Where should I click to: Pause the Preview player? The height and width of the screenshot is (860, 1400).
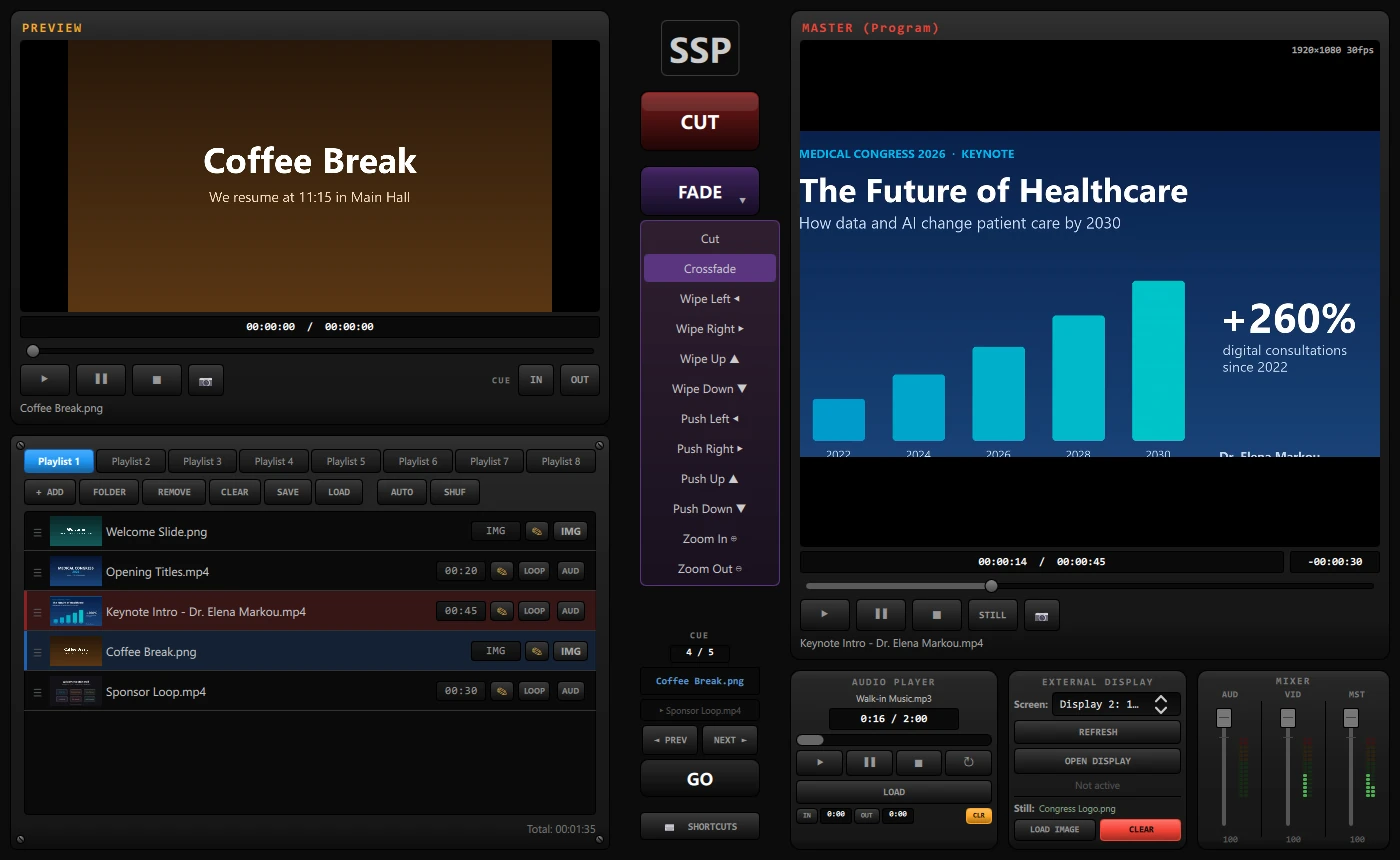coord(101,380)
